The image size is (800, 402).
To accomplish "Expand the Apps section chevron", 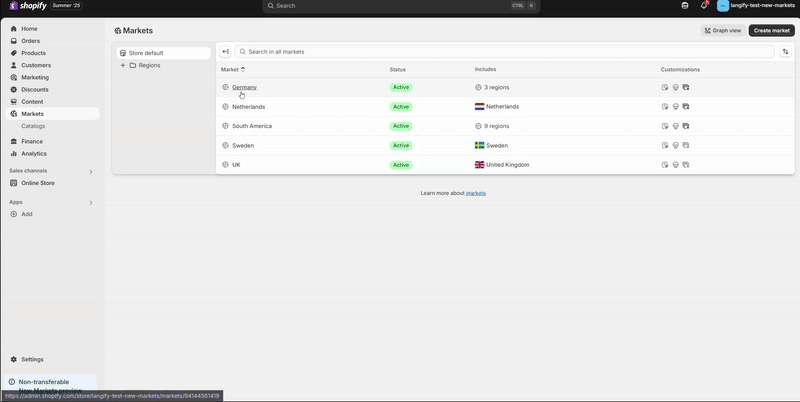I will (x=91, y=203).
